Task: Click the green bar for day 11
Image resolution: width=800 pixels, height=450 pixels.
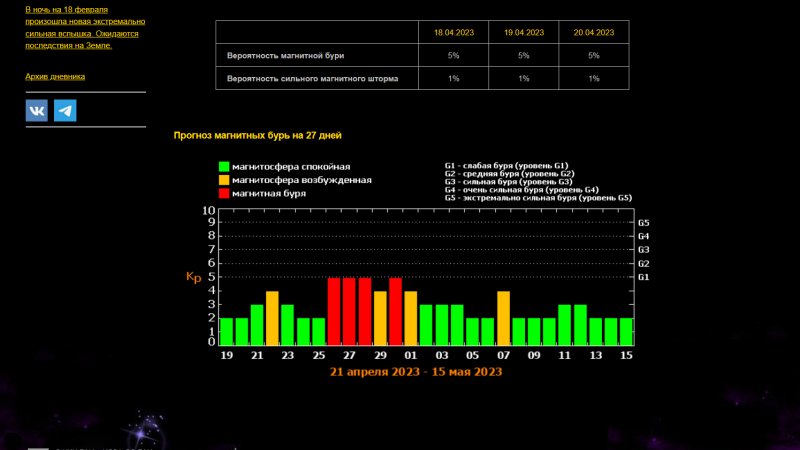Action: pyautogui.click(x=564, y=326)
